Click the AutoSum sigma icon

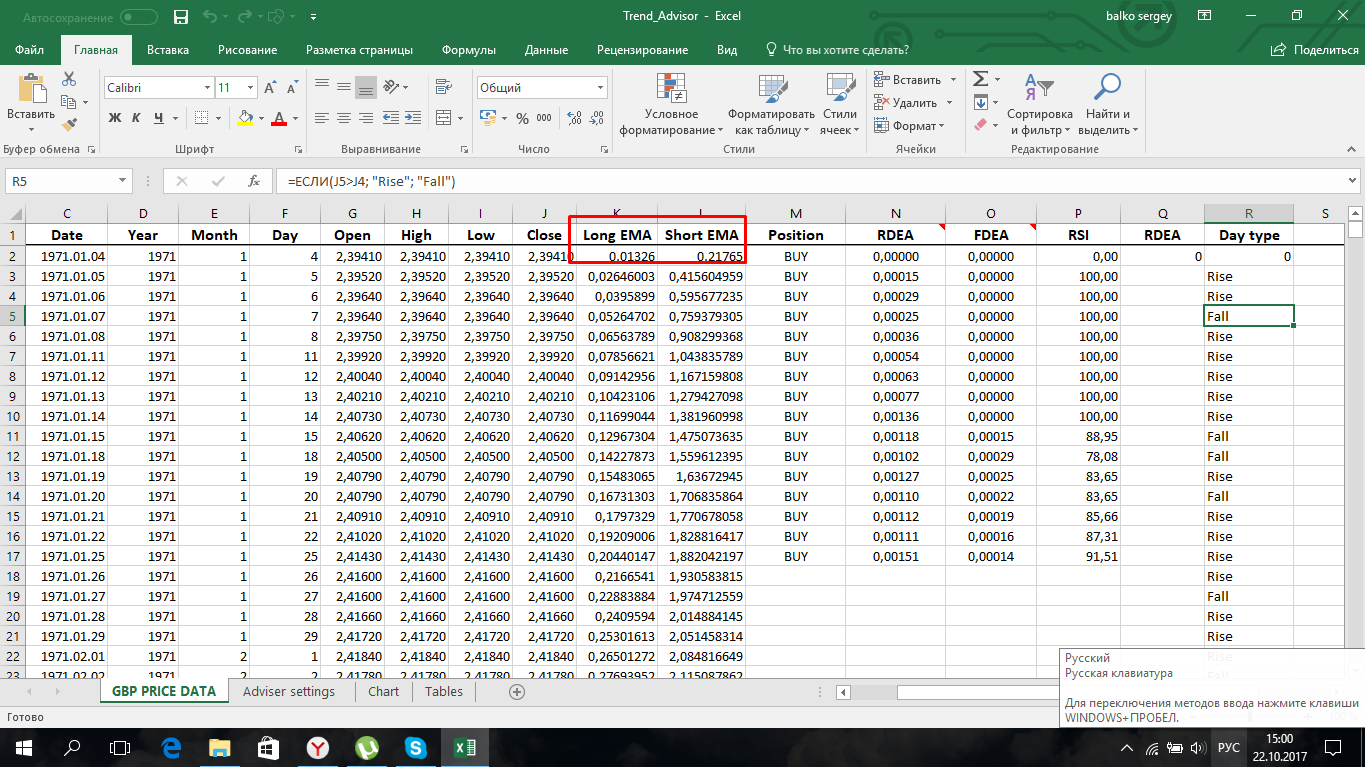tap(980, 79)
